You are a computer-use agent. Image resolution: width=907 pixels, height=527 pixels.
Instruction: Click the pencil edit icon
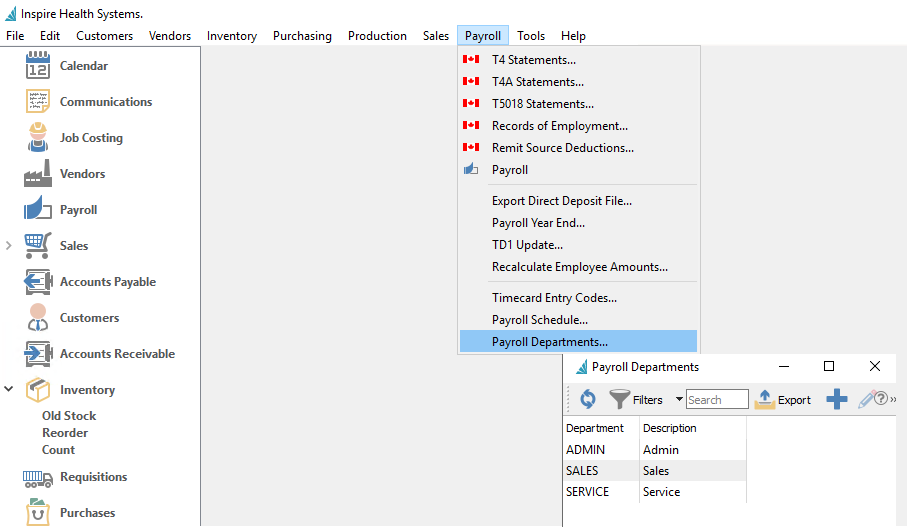click(866, 399)
